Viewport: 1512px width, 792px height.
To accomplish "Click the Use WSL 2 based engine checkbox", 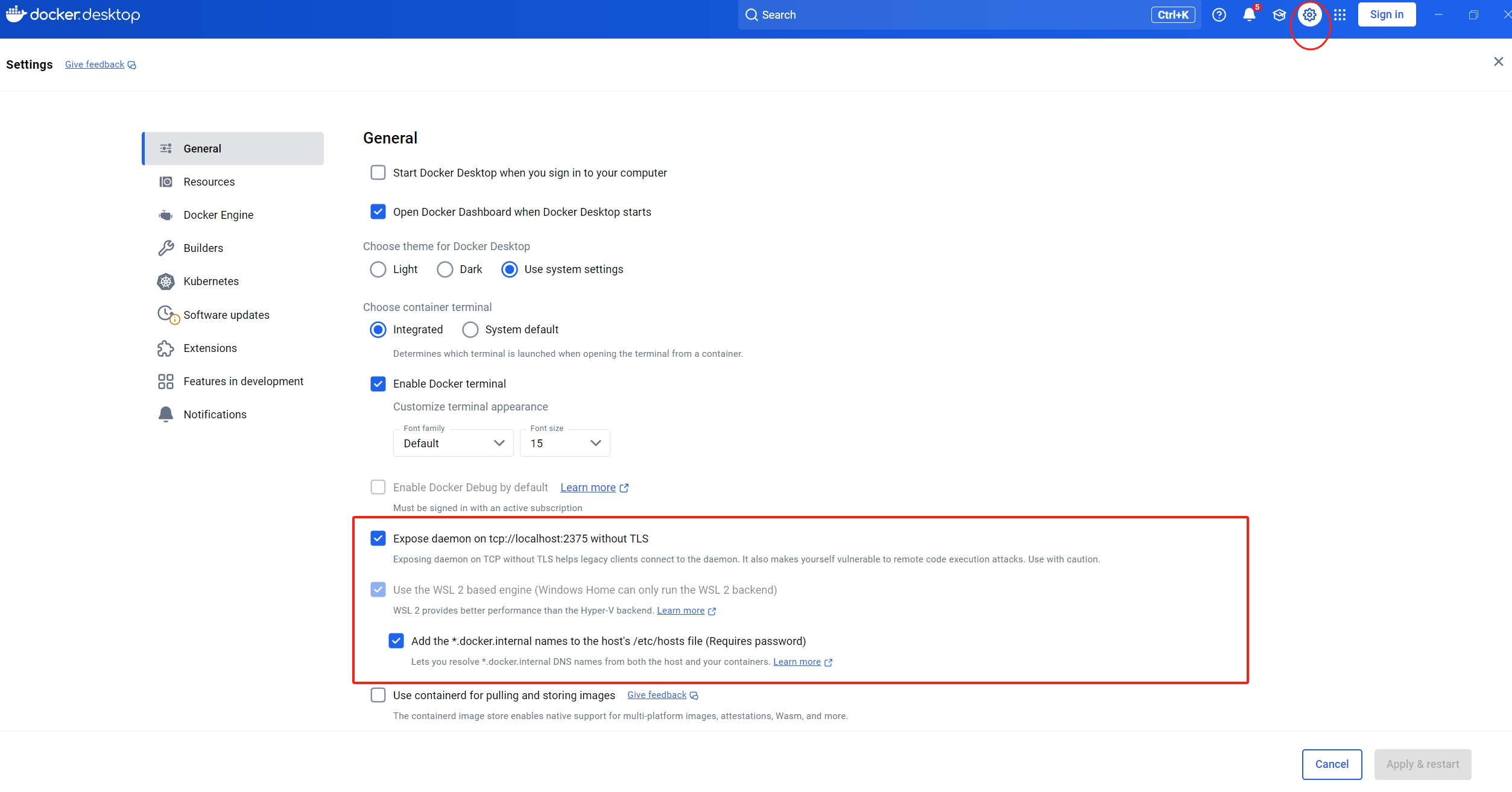I will 378,590.
